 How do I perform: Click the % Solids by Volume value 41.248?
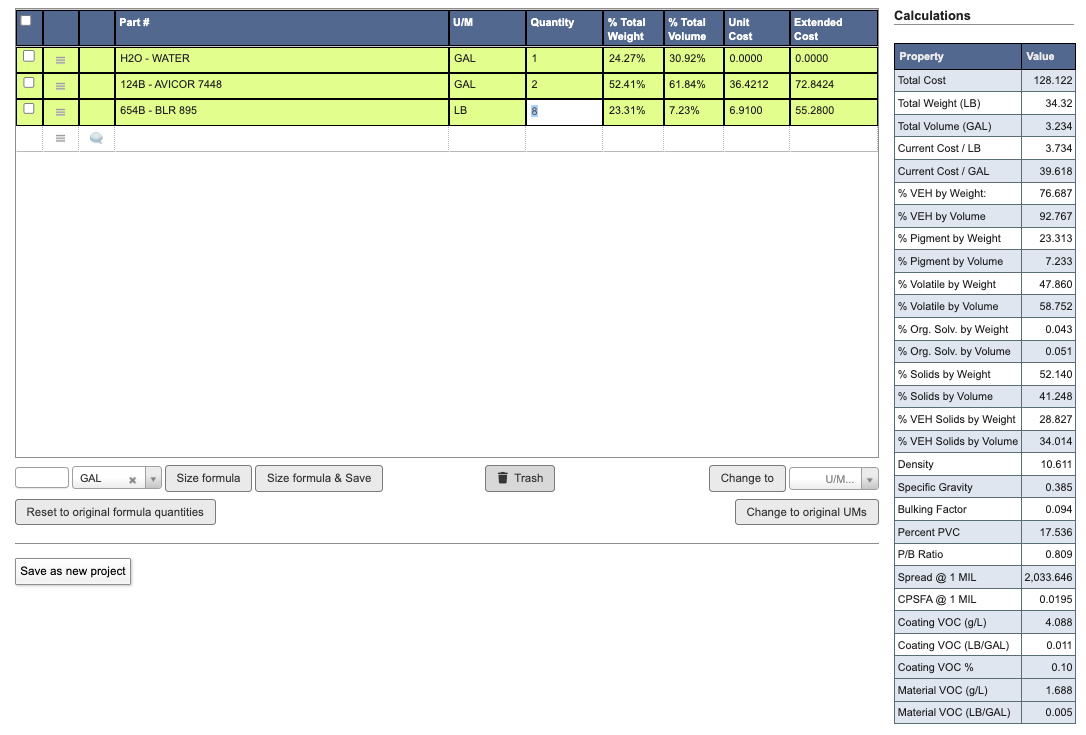(x=1056, y=396)
